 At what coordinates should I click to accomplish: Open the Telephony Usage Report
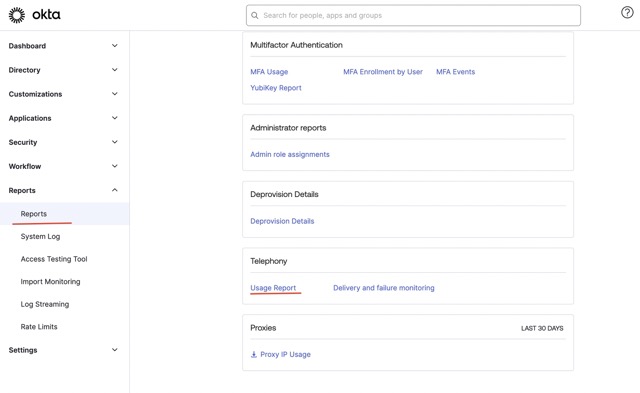[273, 288]
